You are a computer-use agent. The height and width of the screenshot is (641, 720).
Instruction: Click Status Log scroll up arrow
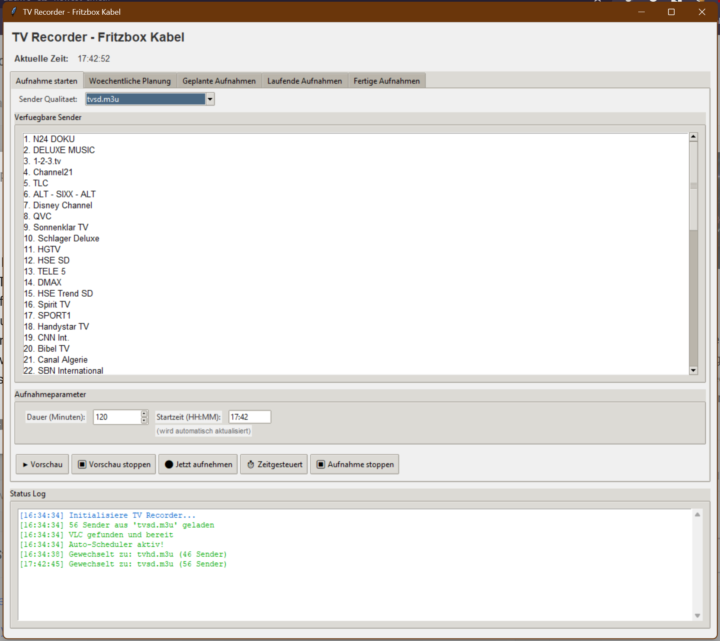[x=697, y=515]
